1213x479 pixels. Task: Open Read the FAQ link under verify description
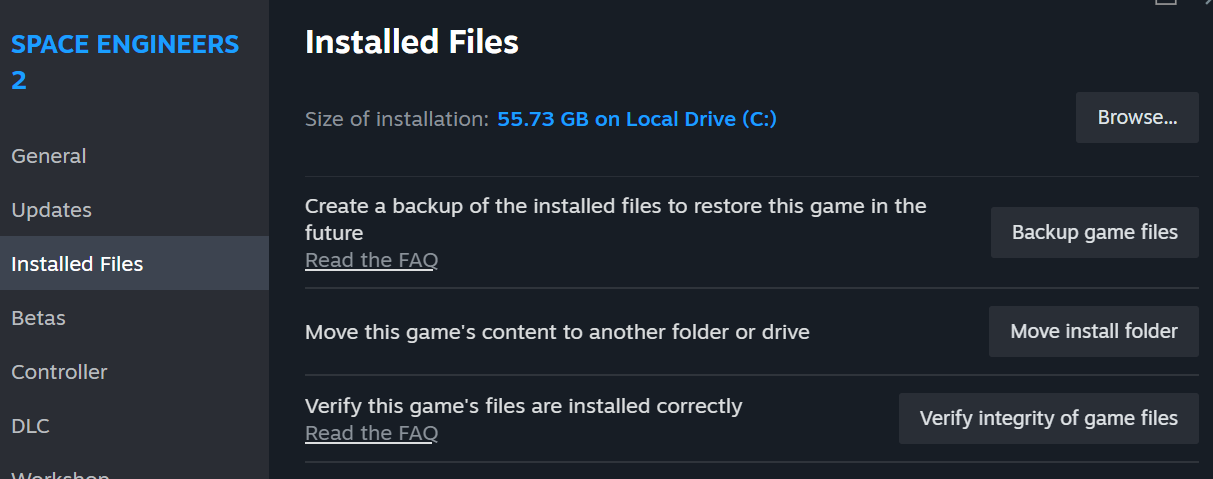[371, 433]
